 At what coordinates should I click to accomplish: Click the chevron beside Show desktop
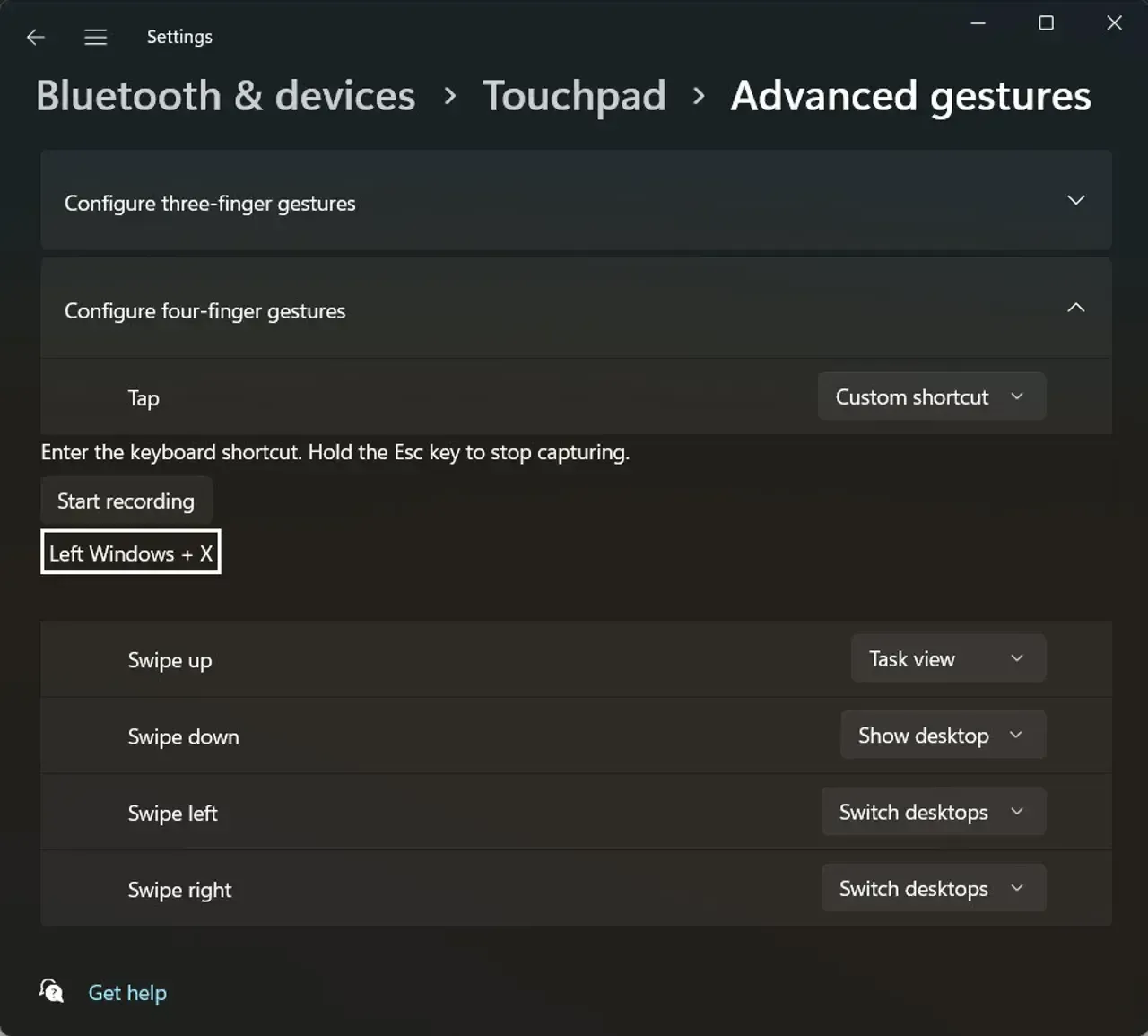1016,735
